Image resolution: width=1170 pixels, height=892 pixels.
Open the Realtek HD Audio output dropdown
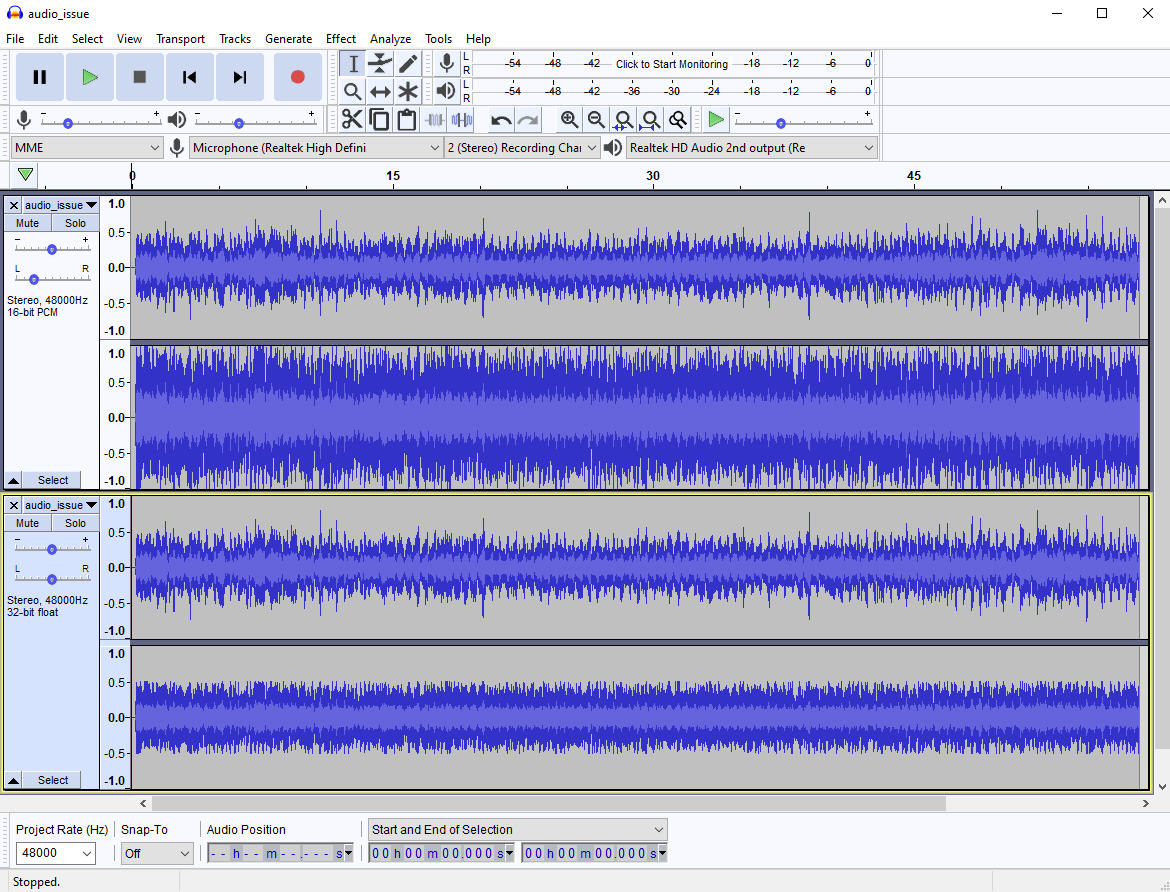(x=751, y=148)
